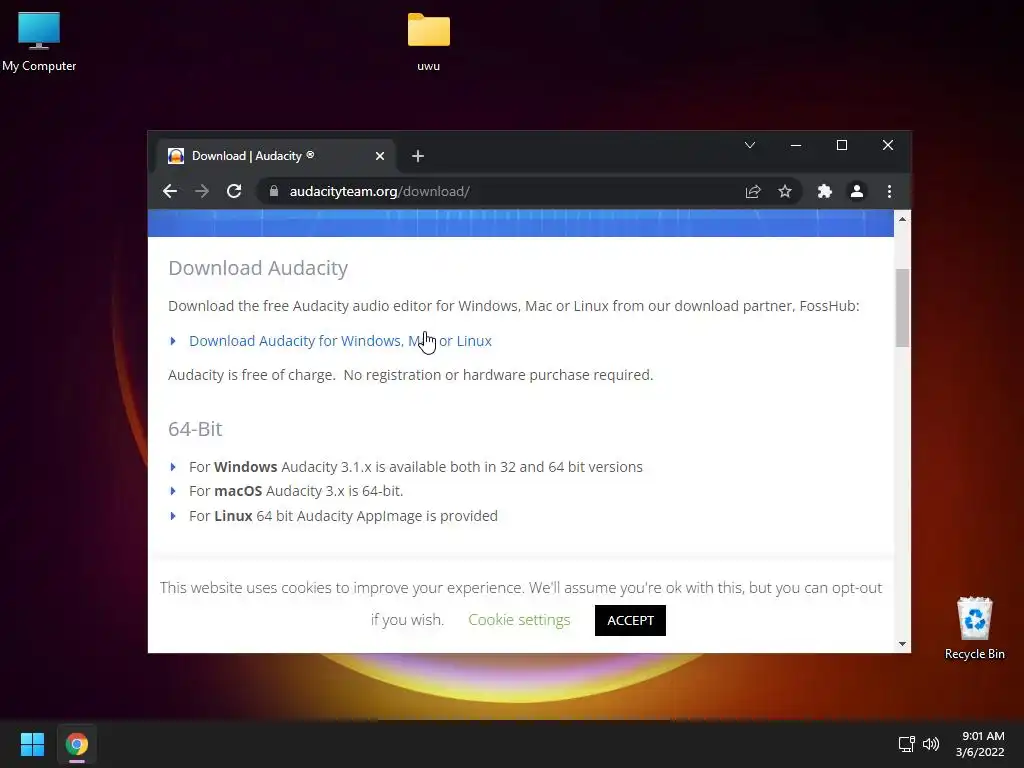Minimize the Chrome window
Viewport: 1024px width, 768px height.
pos(795,145)
